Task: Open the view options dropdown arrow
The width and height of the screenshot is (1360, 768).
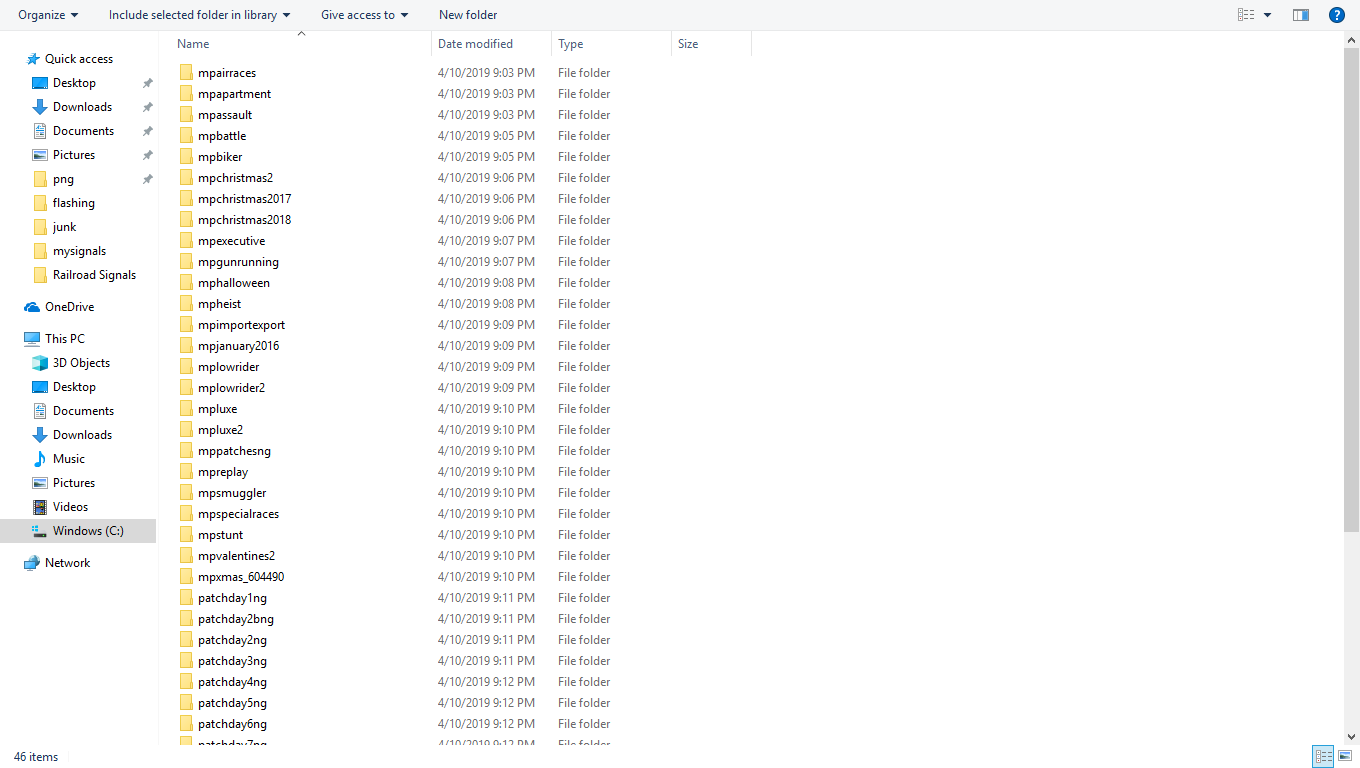Action: (1268, 15)
